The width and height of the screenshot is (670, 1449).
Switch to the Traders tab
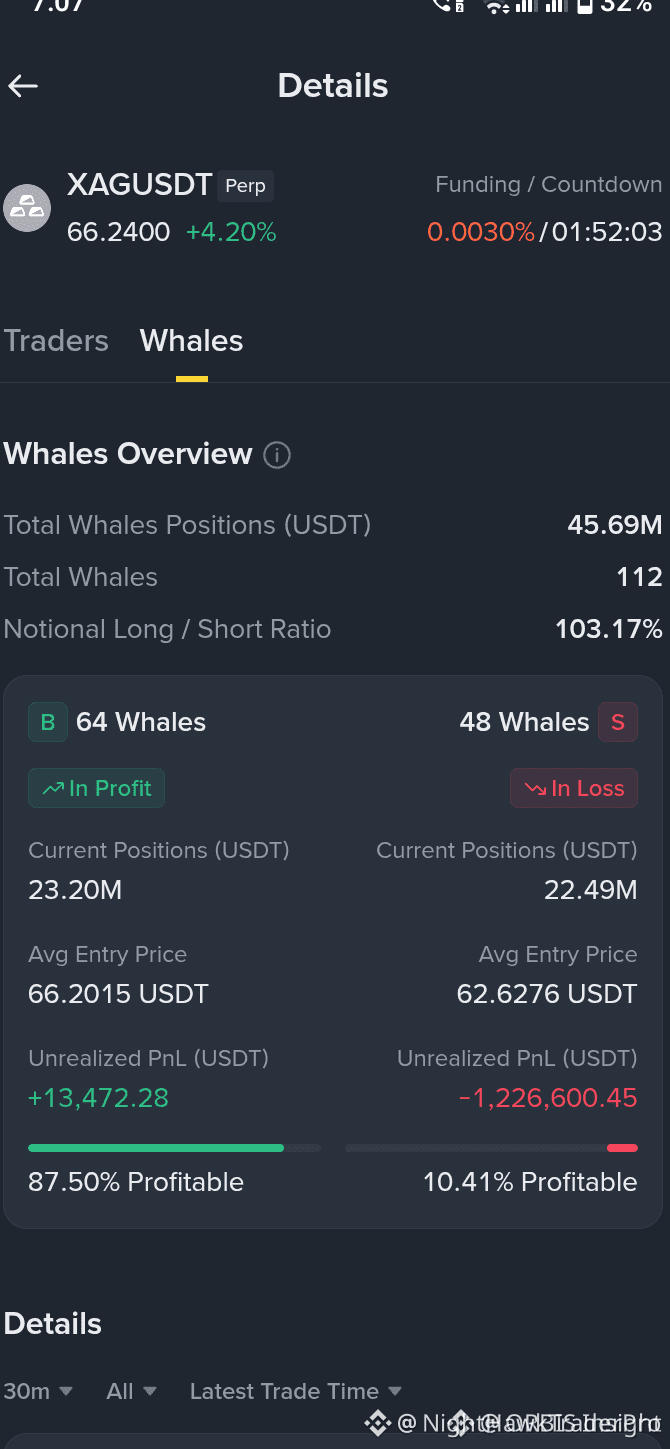[56, 341]
